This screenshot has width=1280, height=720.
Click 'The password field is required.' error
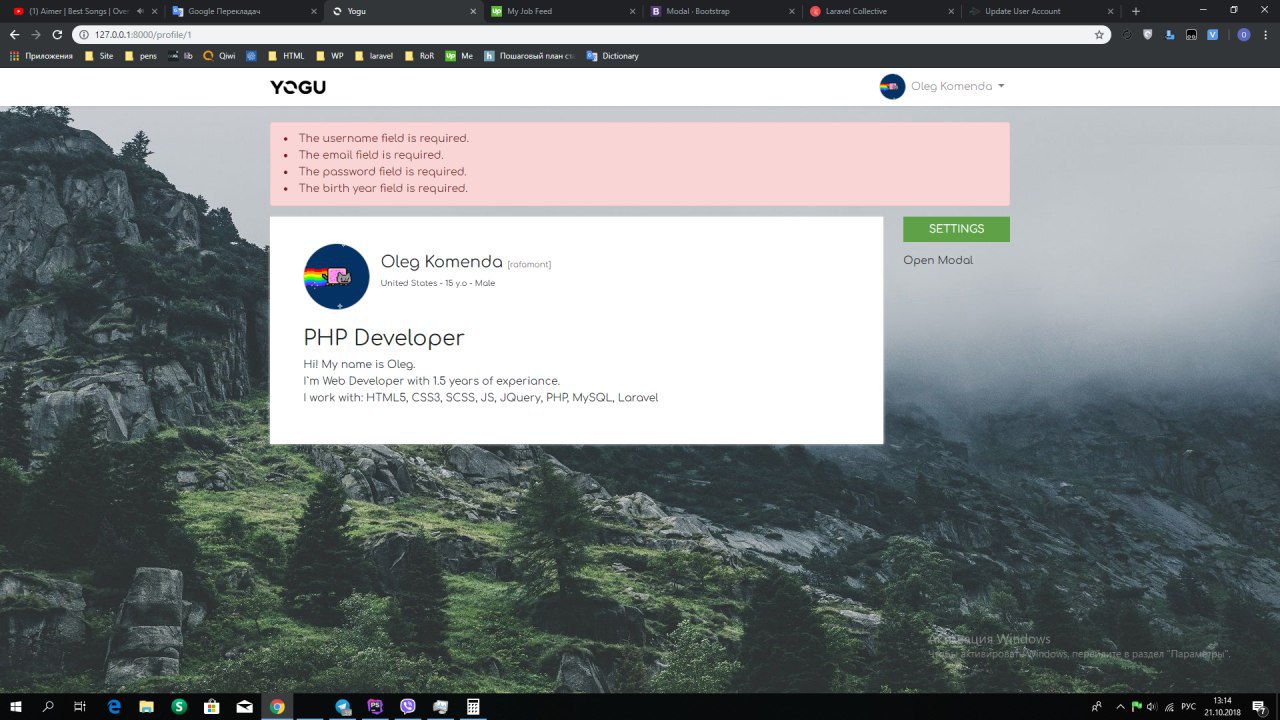[382, 171]
